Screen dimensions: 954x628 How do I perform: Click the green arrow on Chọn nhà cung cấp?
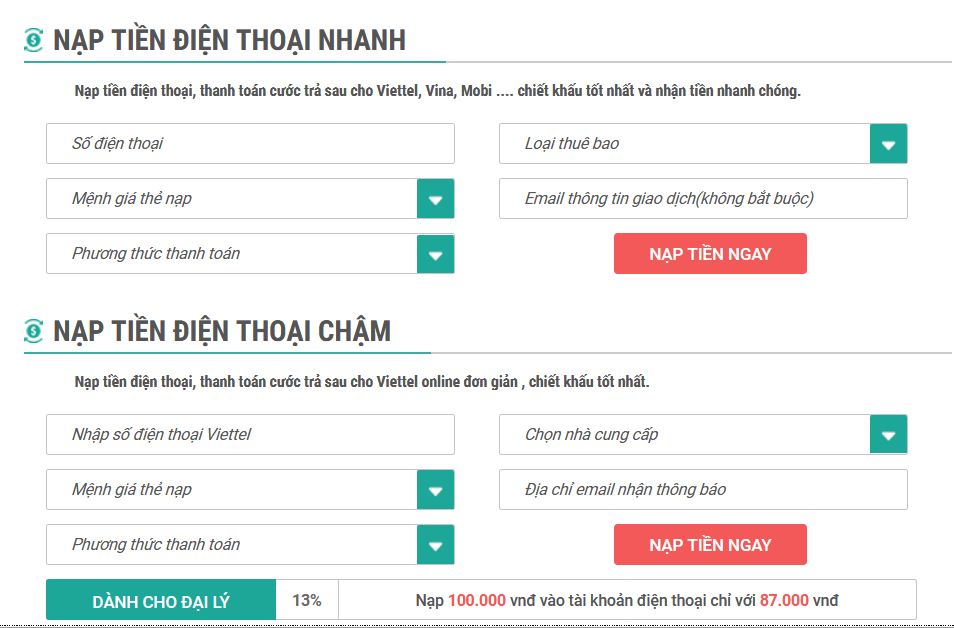point(887,434)
